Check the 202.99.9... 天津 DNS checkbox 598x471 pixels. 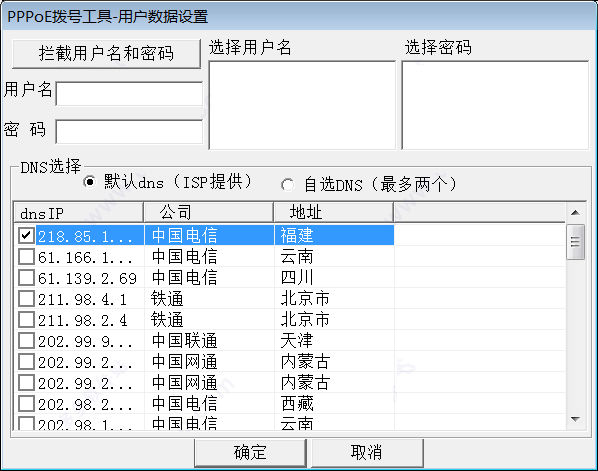point(26,341)
